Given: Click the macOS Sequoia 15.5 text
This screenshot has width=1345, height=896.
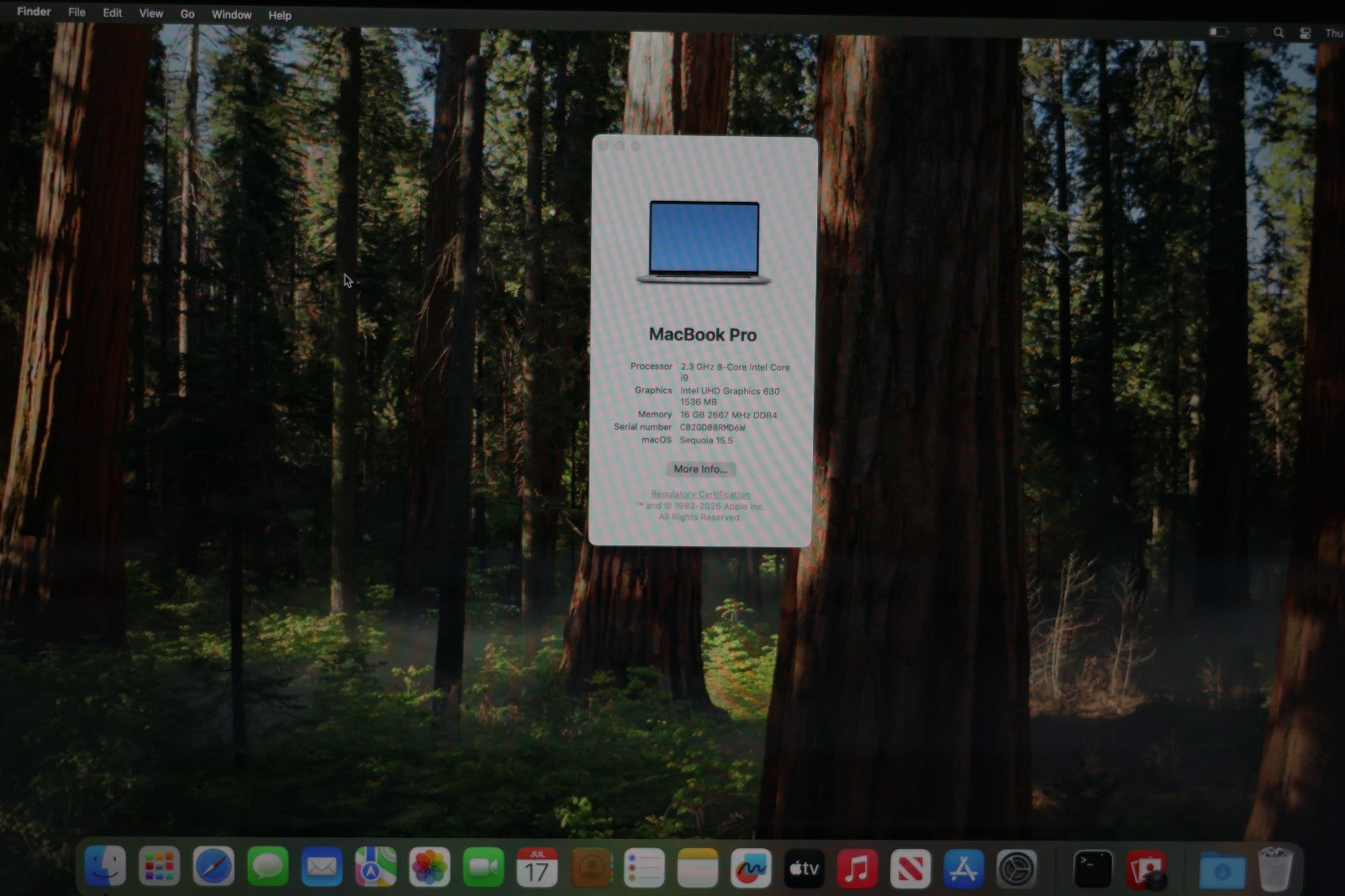Looking at the screenshot, I should pos(706,440).
